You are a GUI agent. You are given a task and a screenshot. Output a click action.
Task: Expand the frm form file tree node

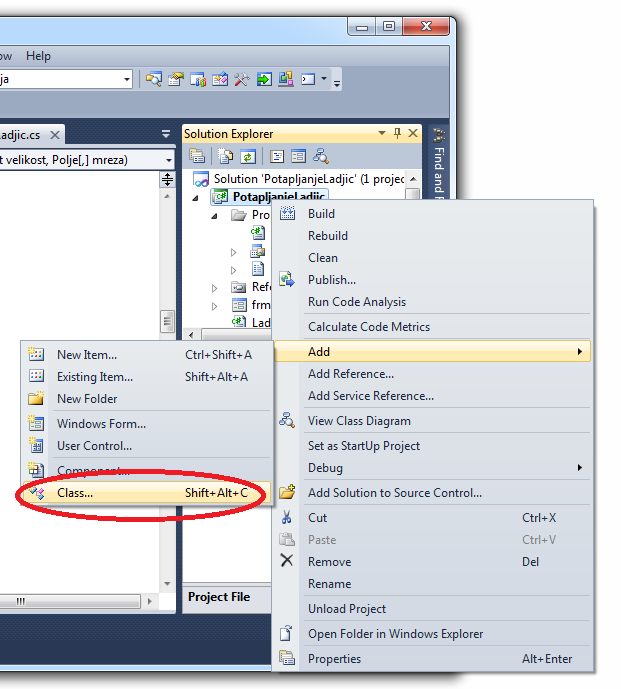[x=215, y=305]
